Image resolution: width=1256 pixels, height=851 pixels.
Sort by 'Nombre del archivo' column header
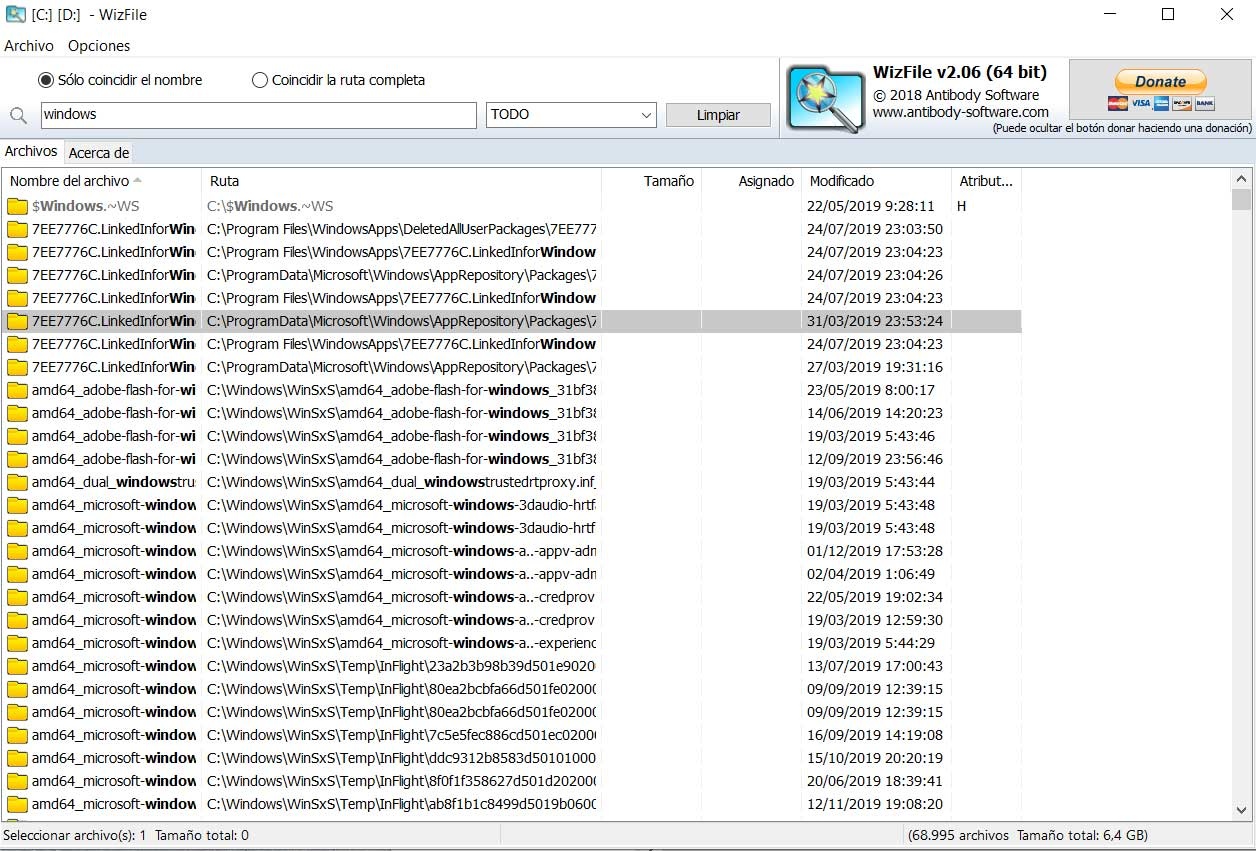click(102, 181)
